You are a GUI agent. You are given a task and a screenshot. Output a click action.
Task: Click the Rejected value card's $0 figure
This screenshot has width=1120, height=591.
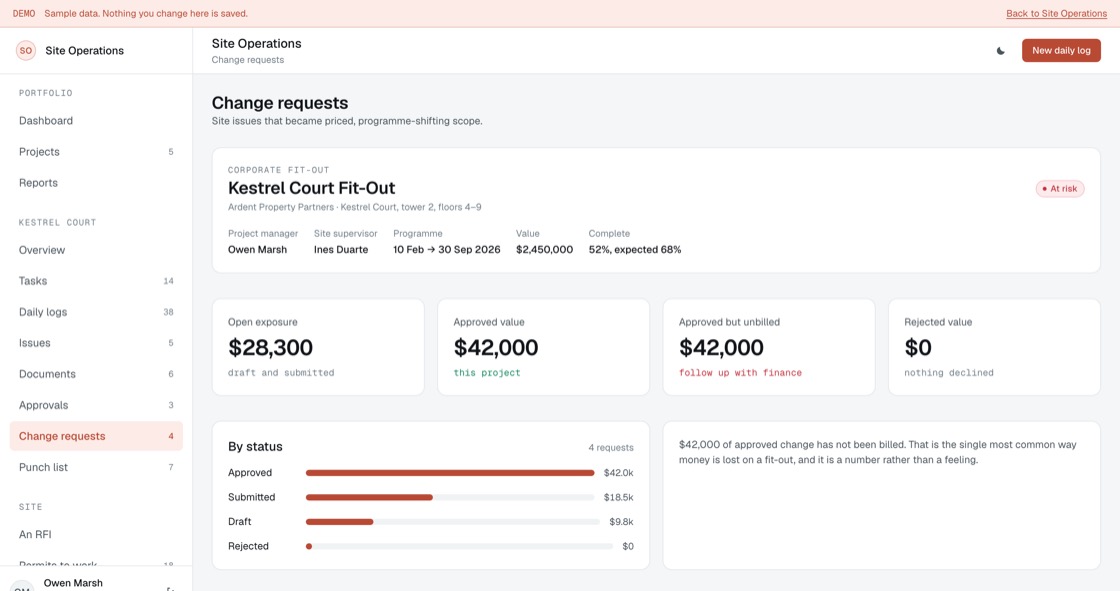[x=918, y=347]
